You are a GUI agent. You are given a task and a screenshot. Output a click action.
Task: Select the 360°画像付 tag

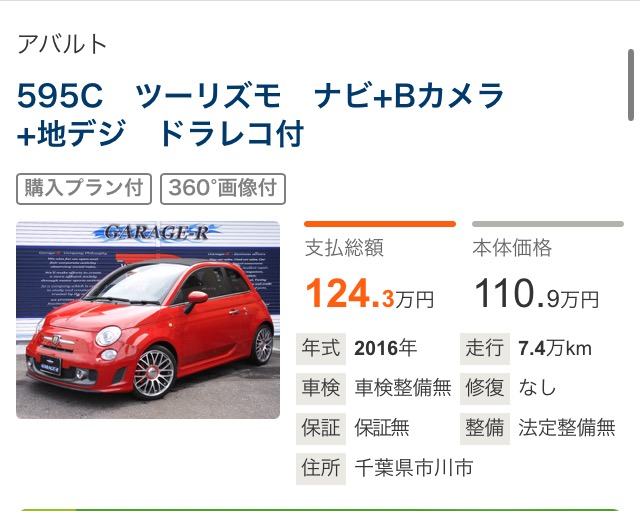[223, 189]
